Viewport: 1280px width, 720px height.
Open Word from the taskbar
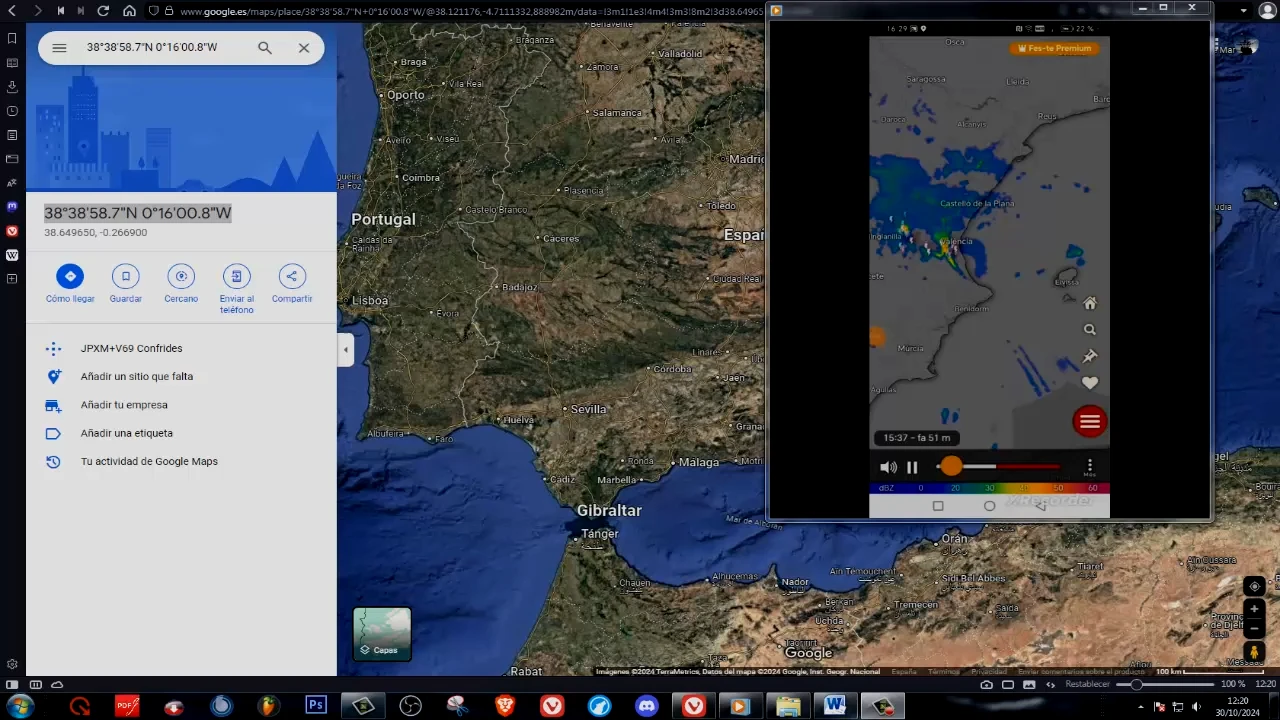pyautogui.click(x=835, y=706)
